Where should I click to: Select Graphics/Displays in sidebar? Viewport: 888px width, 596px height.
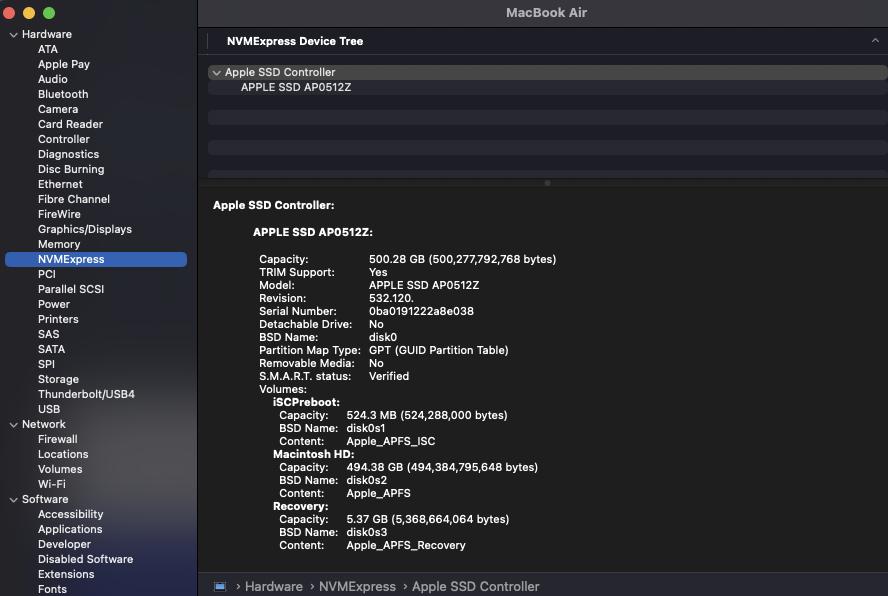pyautogui.click(x=85, y=229)
